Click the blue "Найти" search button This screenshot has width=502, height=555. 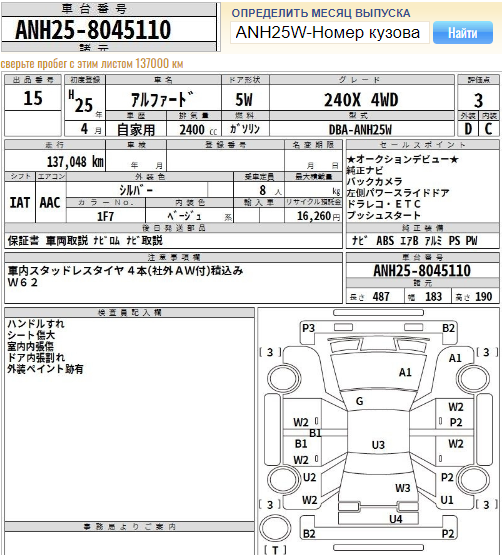(463, 33)
